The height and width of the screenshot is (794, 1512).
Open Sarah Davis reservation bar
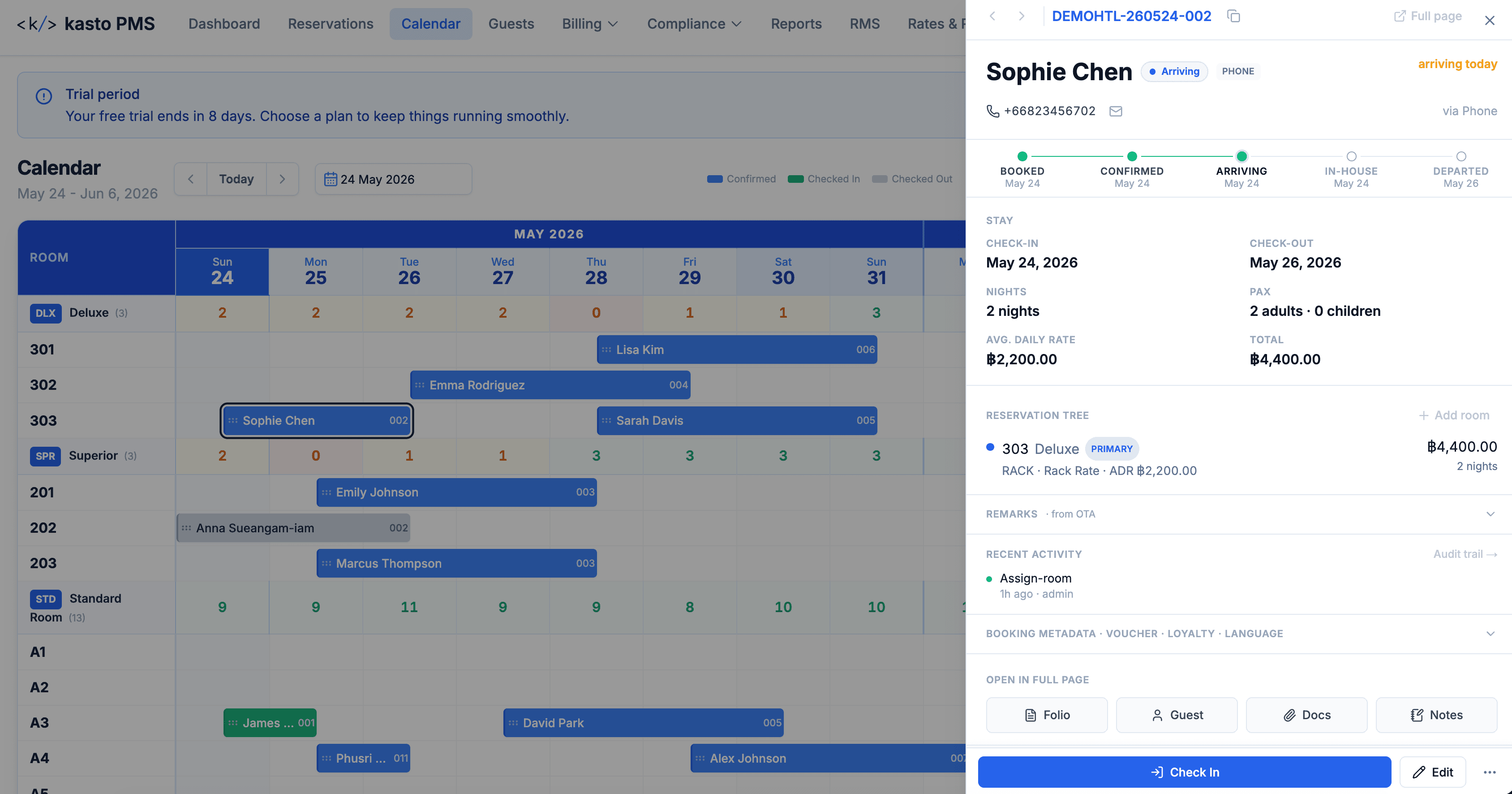point(737,420)
